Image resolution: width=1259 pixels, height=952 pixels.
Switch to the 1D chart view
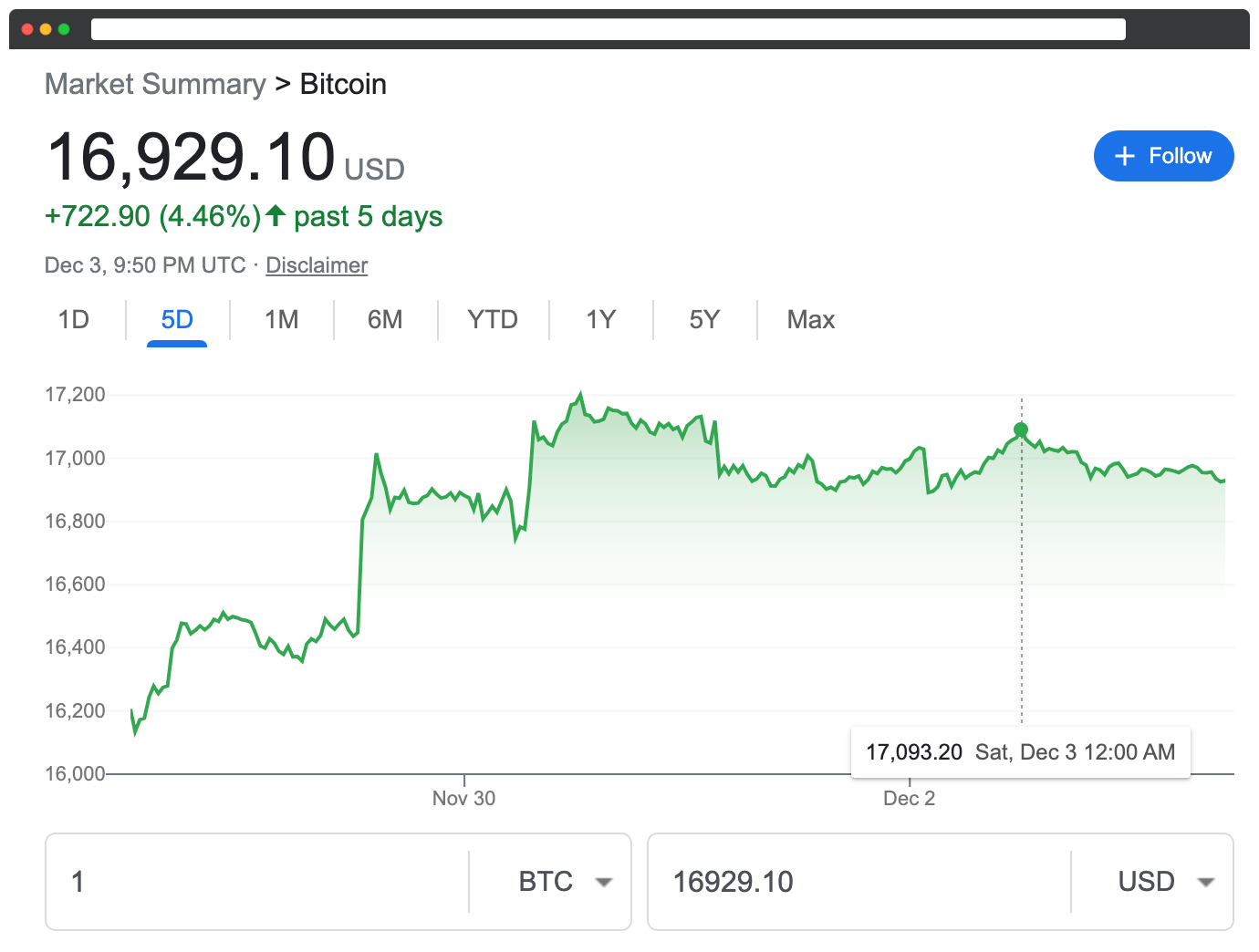(74, 320)
